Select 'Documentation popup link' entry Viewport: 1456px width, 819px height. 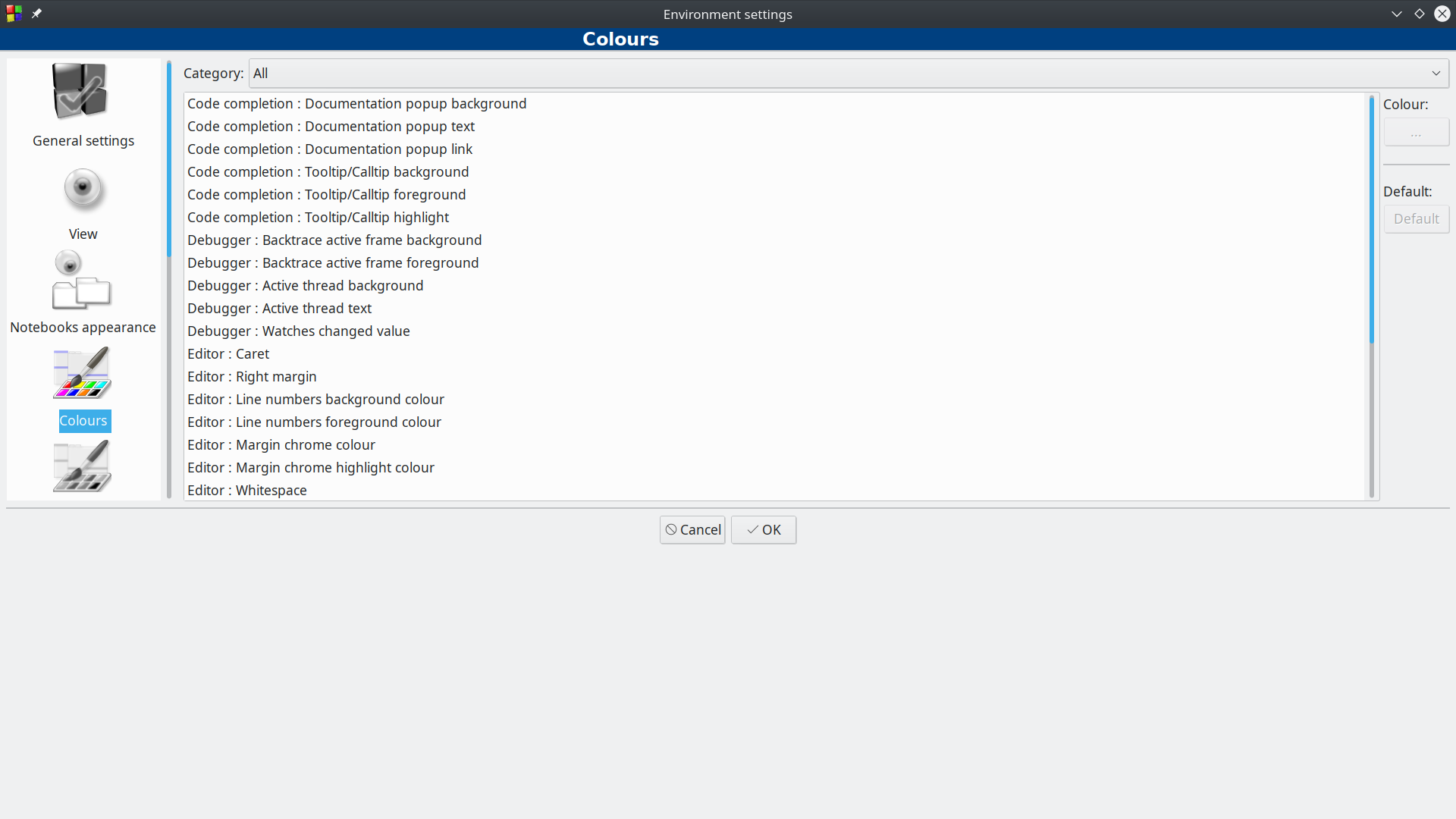point(773,149)
